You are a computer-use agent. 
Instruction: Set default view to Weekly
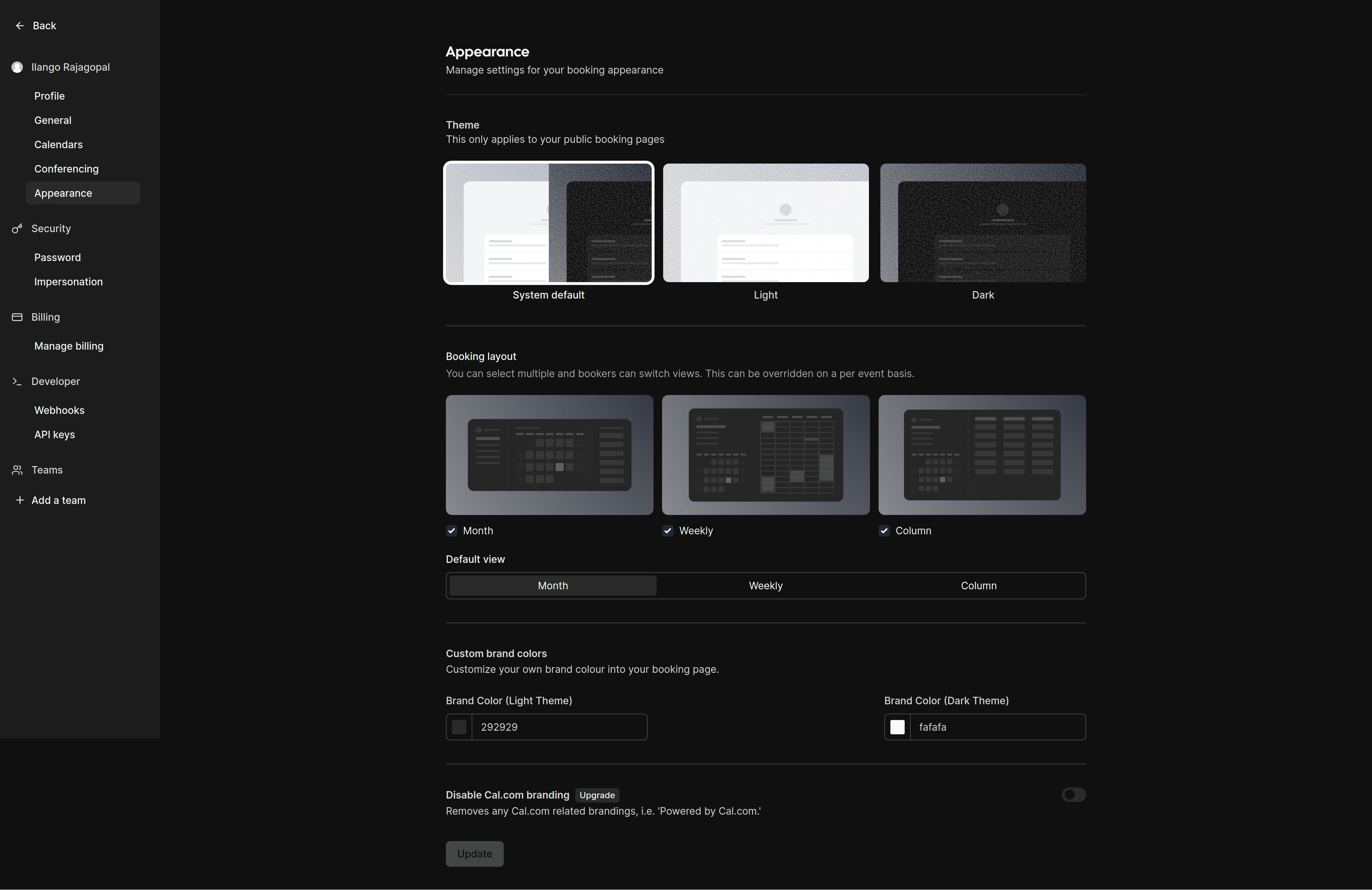click(766, 586)
